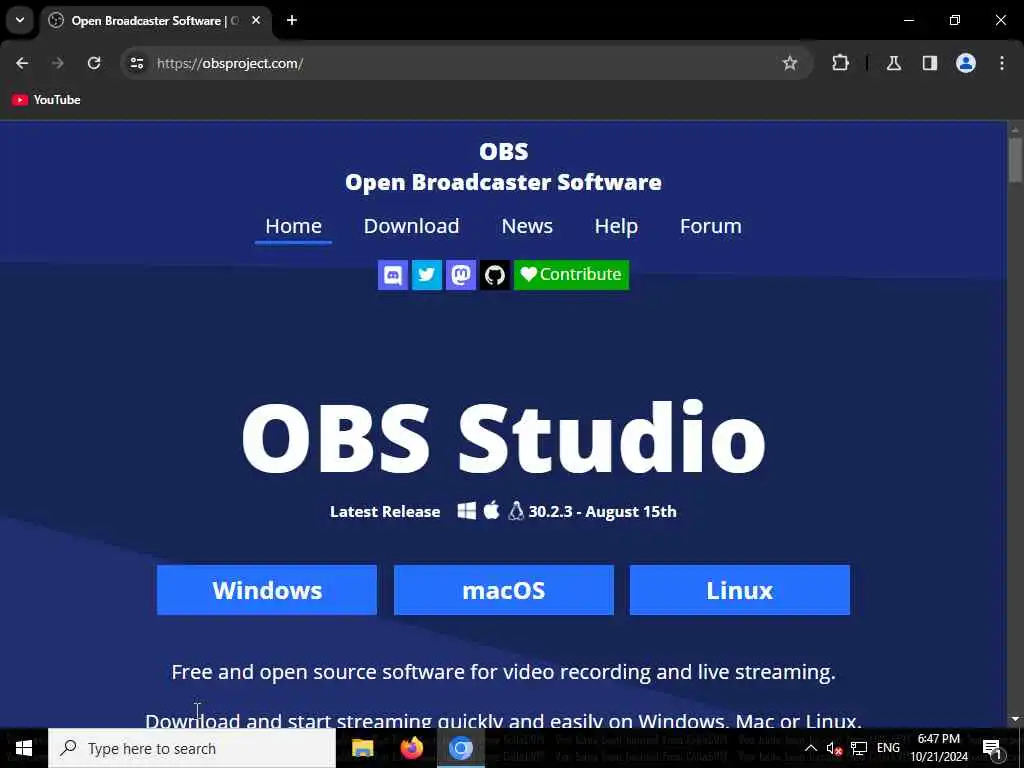Image resolution: width=1024 pixels, height=768 pixels.
Task: Open the network tray icon
Action: 859,748
